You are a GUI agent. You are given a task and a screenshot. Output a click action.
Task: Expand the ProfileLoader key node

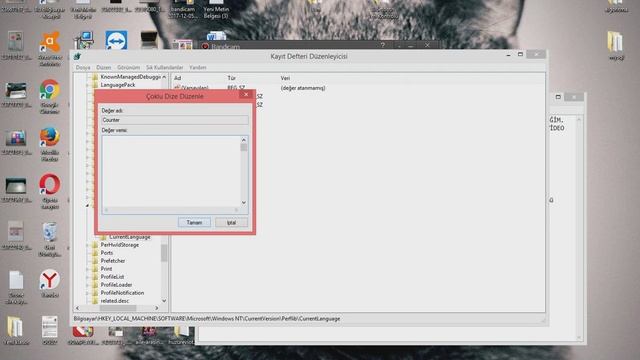click(x=88, y=285)
